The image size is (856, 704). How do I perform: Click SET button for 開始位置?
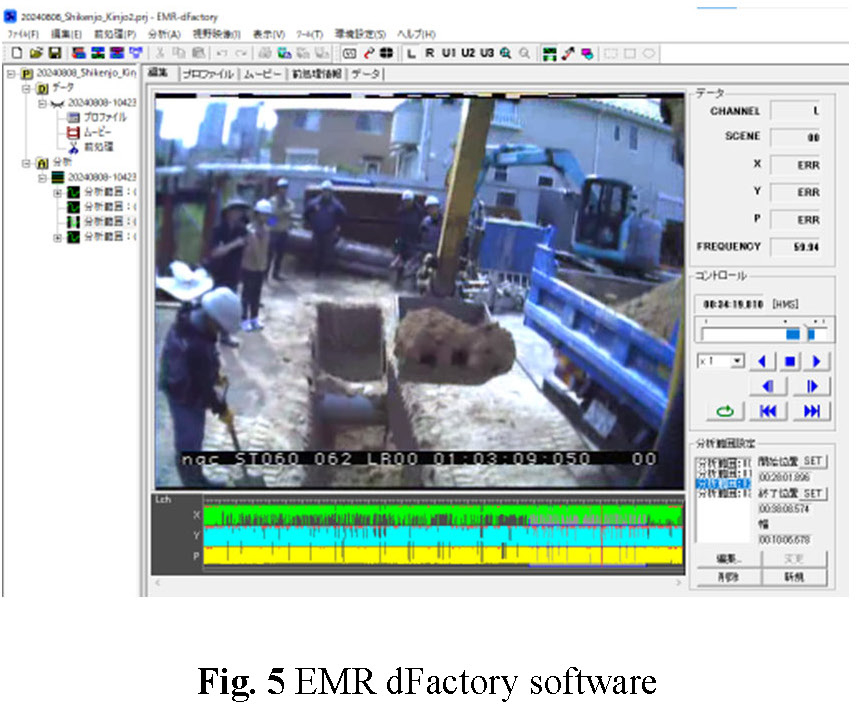(x=813, y=461)
